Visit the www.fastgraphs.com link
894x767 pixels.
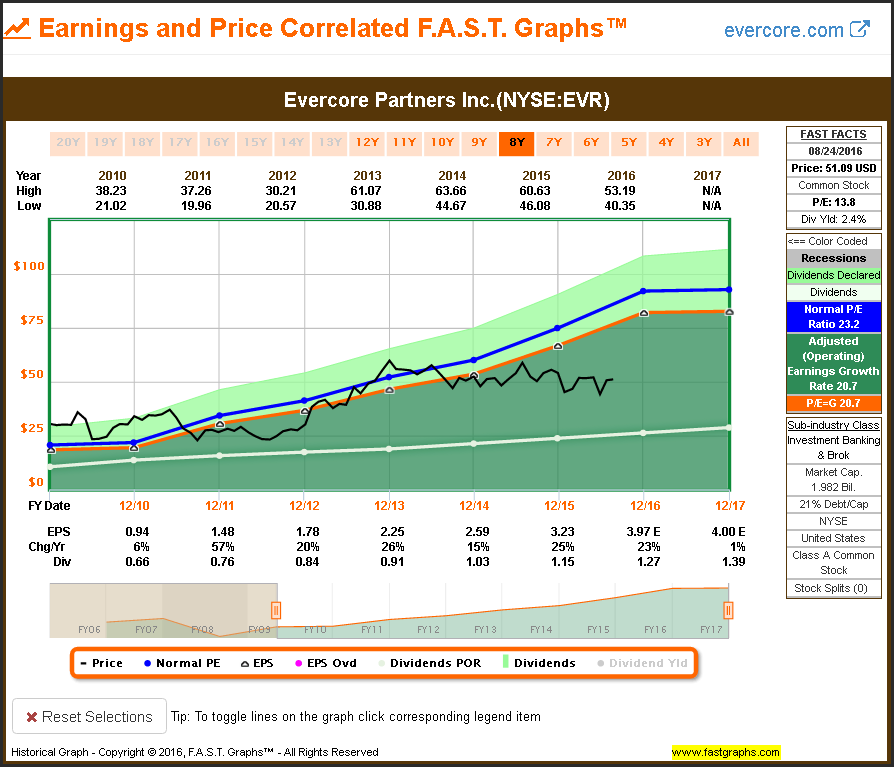tap(725, 752)
